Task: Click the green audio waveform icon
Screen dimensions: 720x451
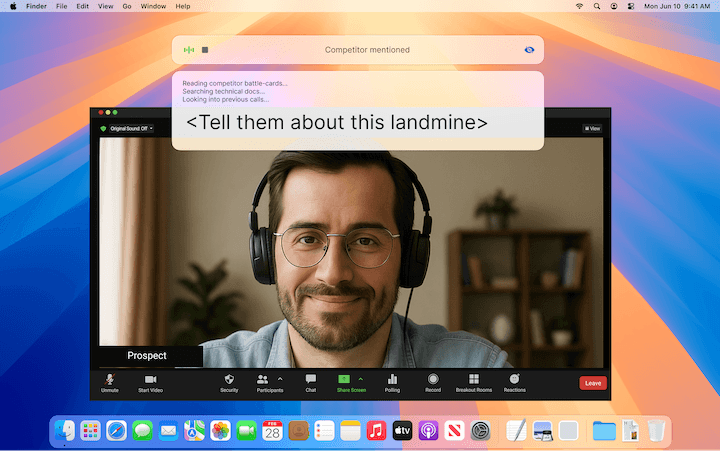Action: [x=189, y=50]
